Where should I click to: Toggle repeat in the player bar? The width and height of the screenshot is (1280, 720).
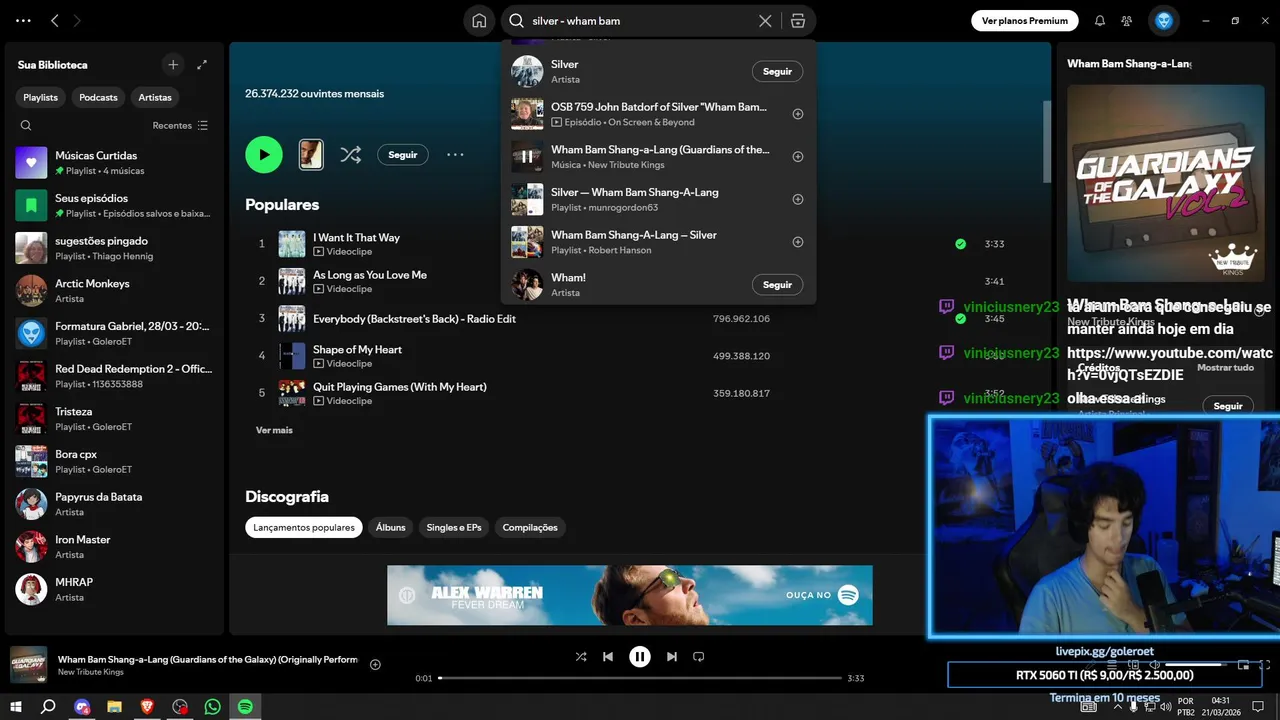pos(699,657)
